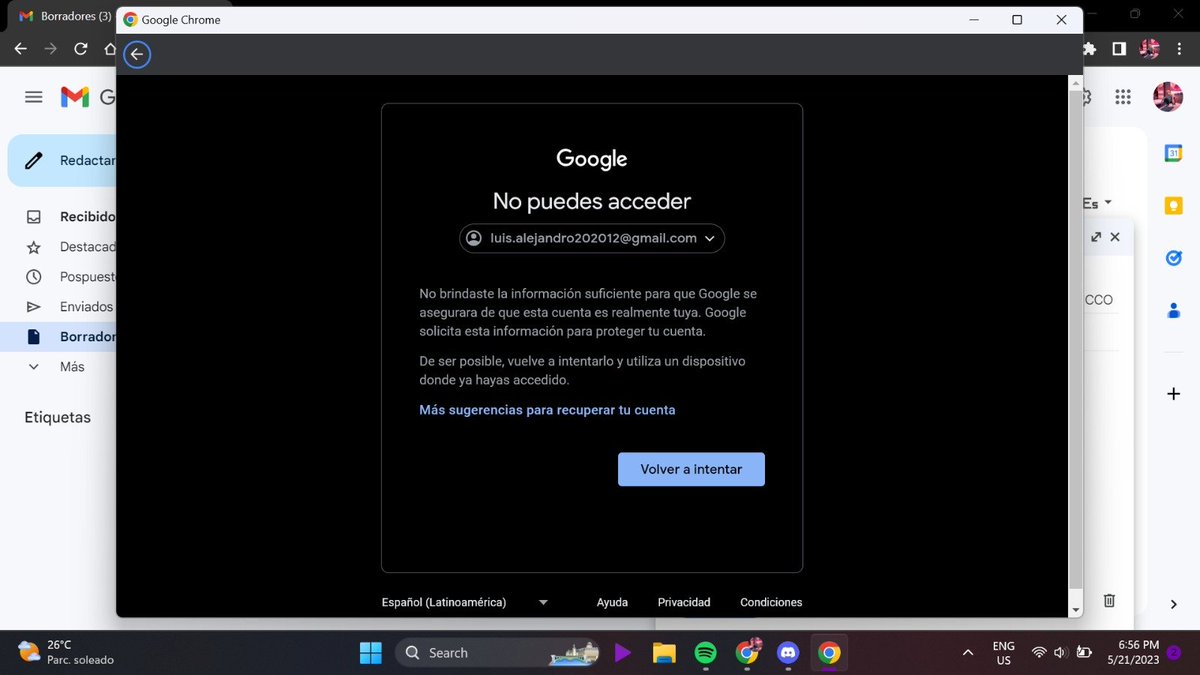Open Discord from taskbar

coord(788,653)
